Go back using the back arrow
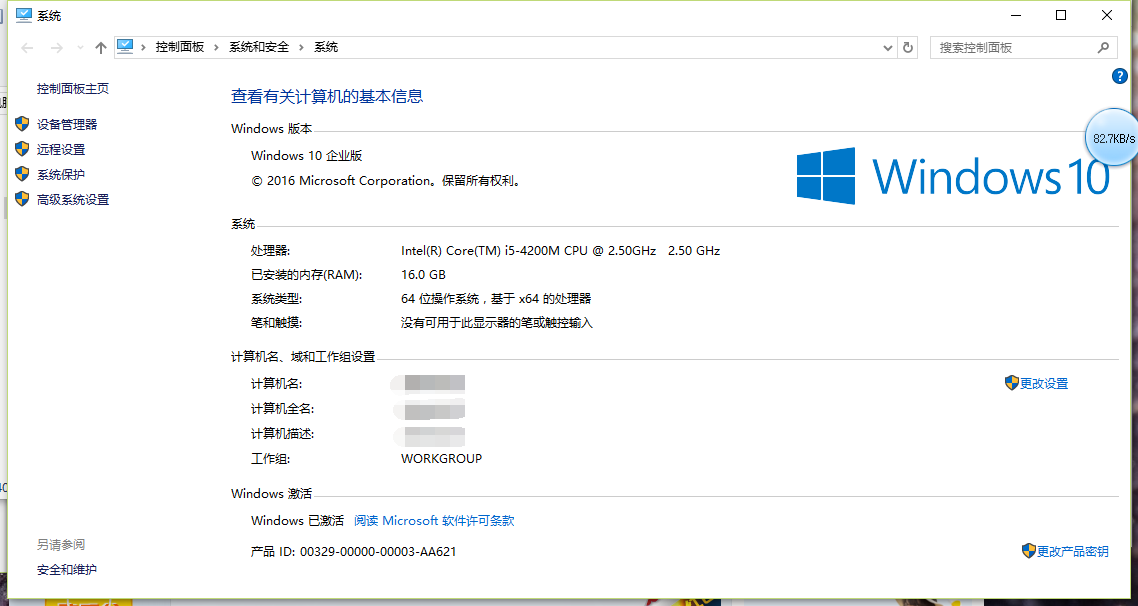1138x606 pixels. pyautogui.click(x=28, y=48)
